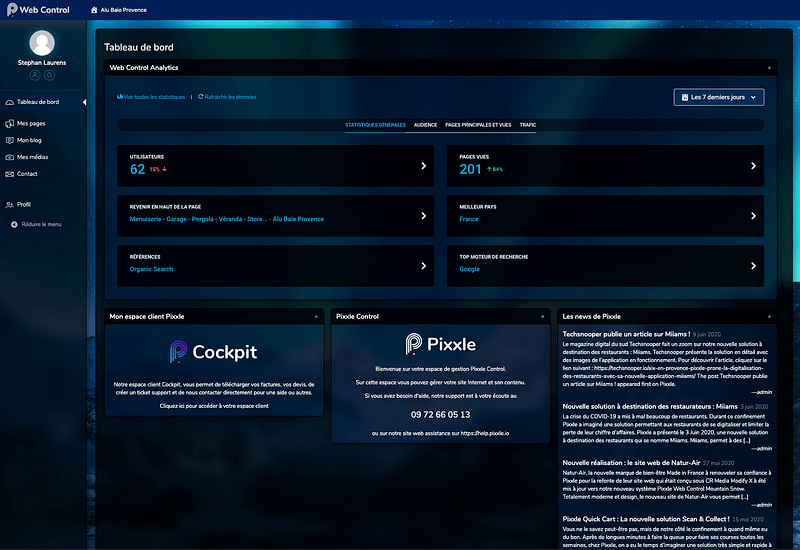Click the Réduire le menu arrow icon
The width and height of the screenshot is (800, 550).
(x=14, y=224)
